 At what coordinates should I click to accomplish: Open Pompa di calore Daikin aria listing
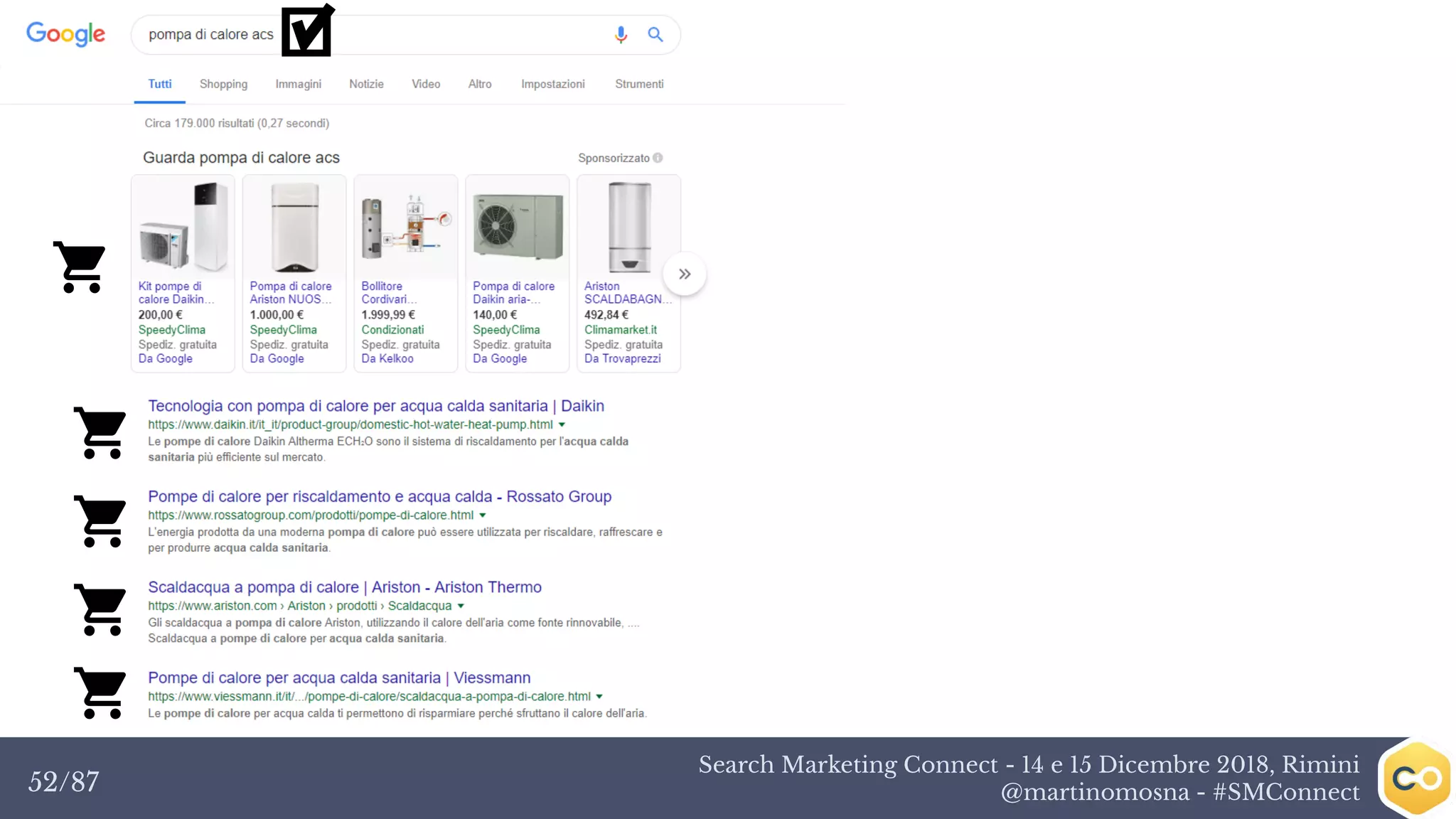(x=513, y=293)
